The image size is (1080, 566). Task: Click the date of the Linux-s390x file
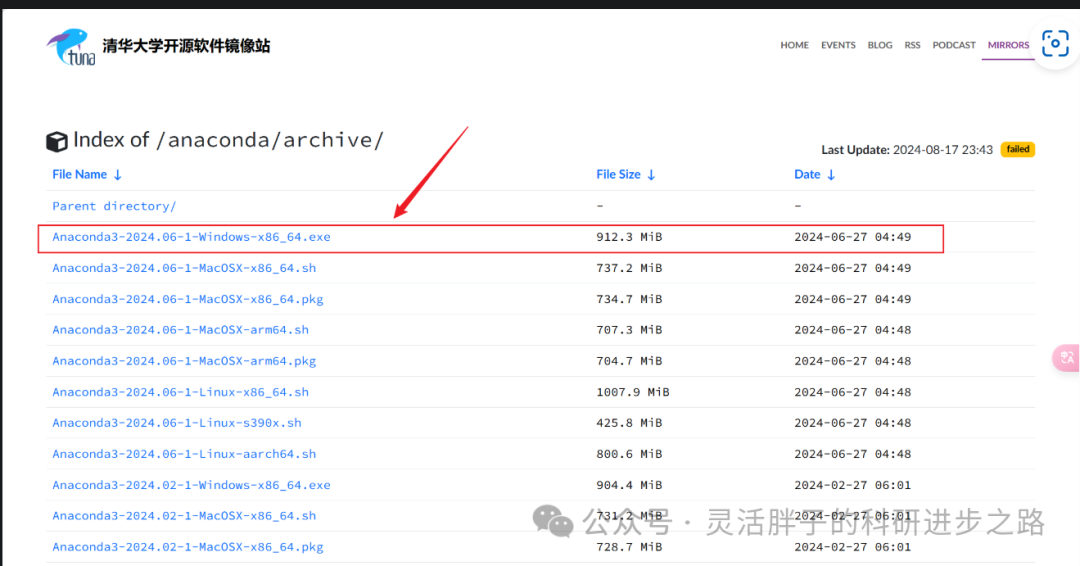pyautogui.click(x=852, y=423)
